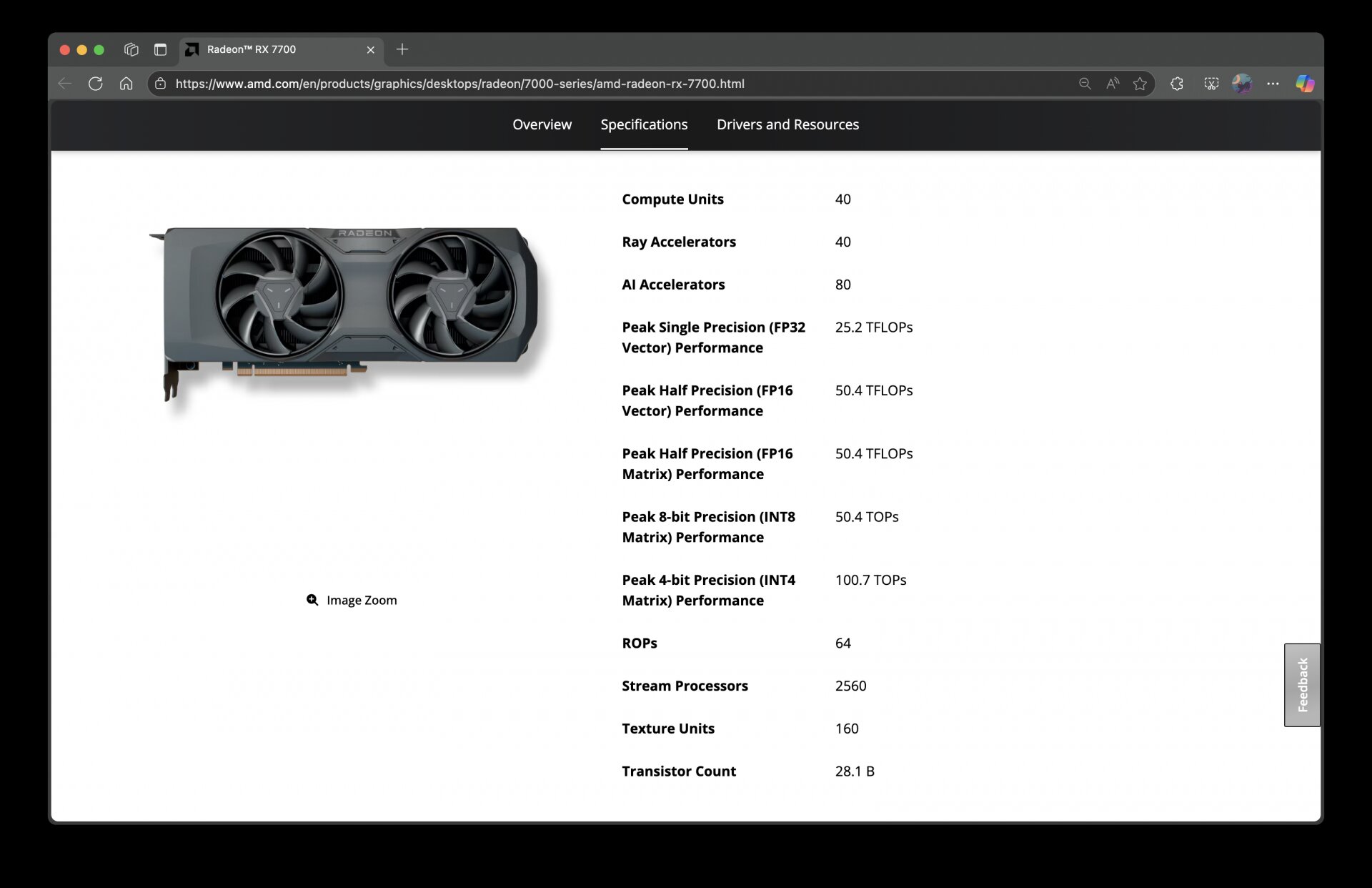
Task: Open the browser profile avatar
Action: pyautogui.click(x=1243, y=84)
